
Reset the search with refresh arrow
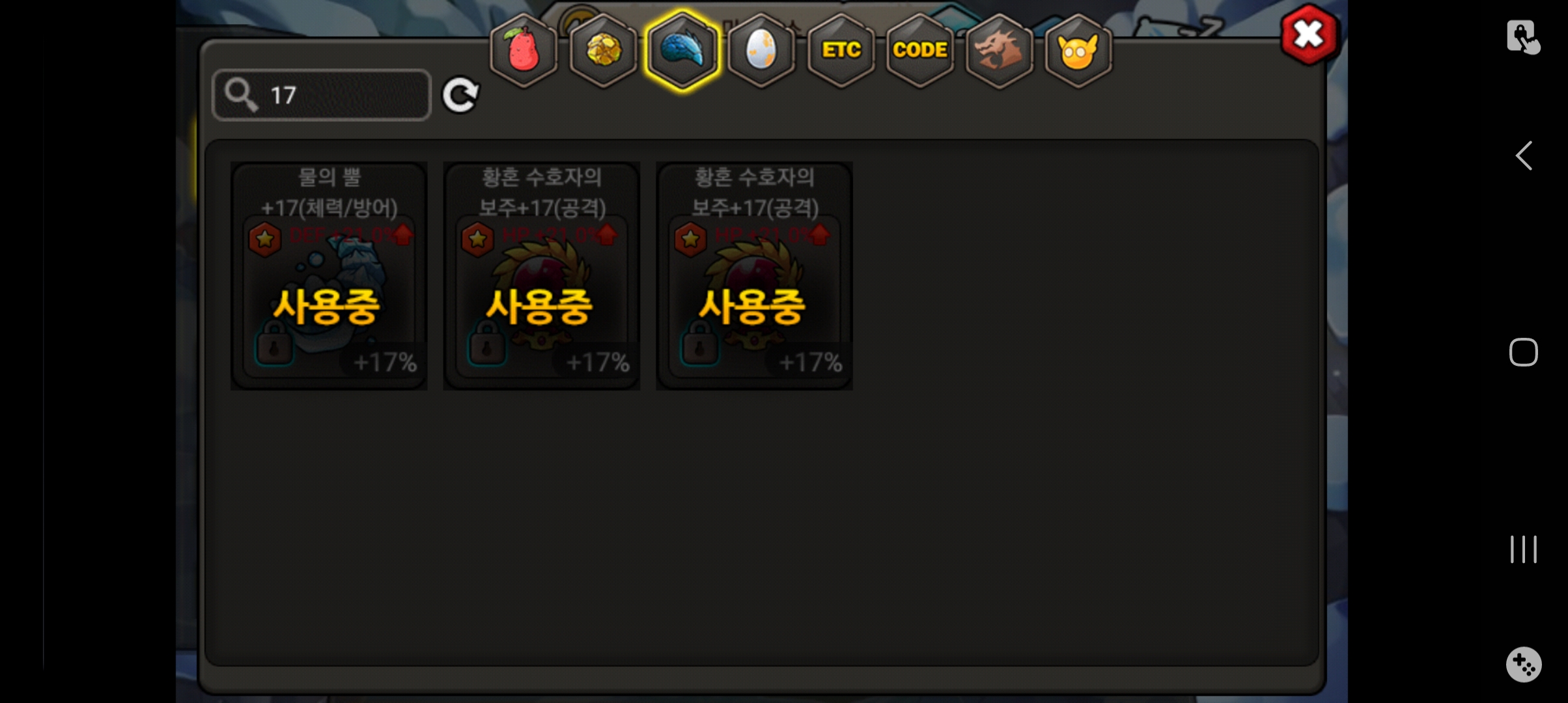[460, 95]
